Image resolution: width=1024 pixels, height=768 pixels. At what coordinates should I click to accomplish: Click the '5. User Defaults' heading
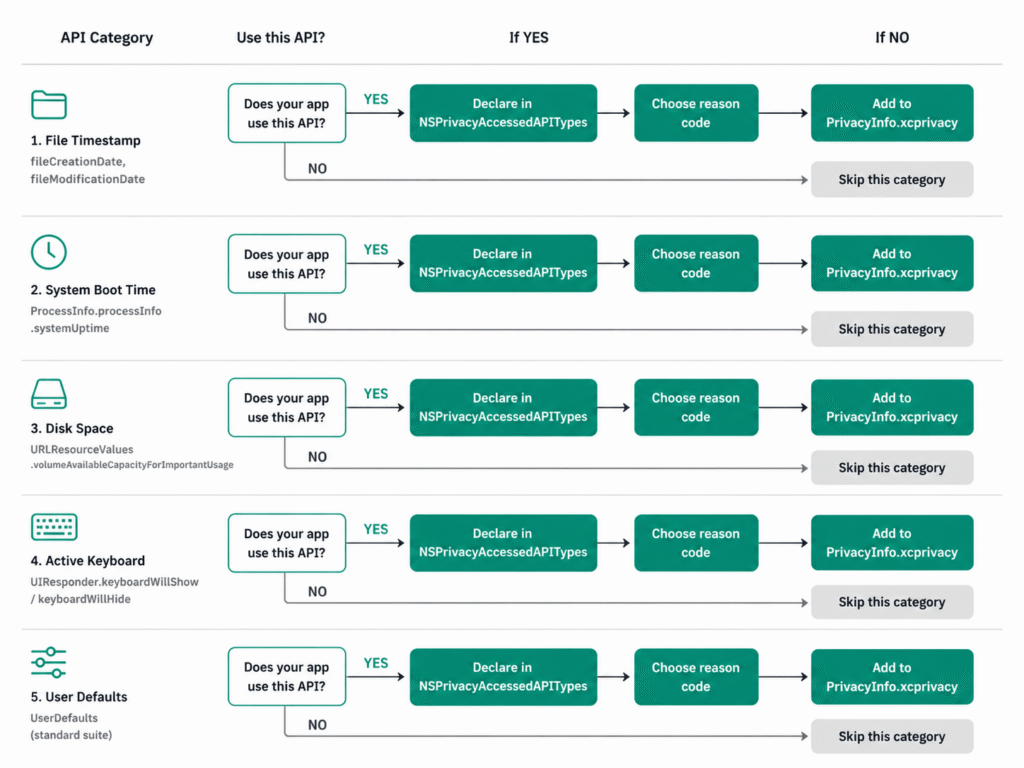click(79, 697)
